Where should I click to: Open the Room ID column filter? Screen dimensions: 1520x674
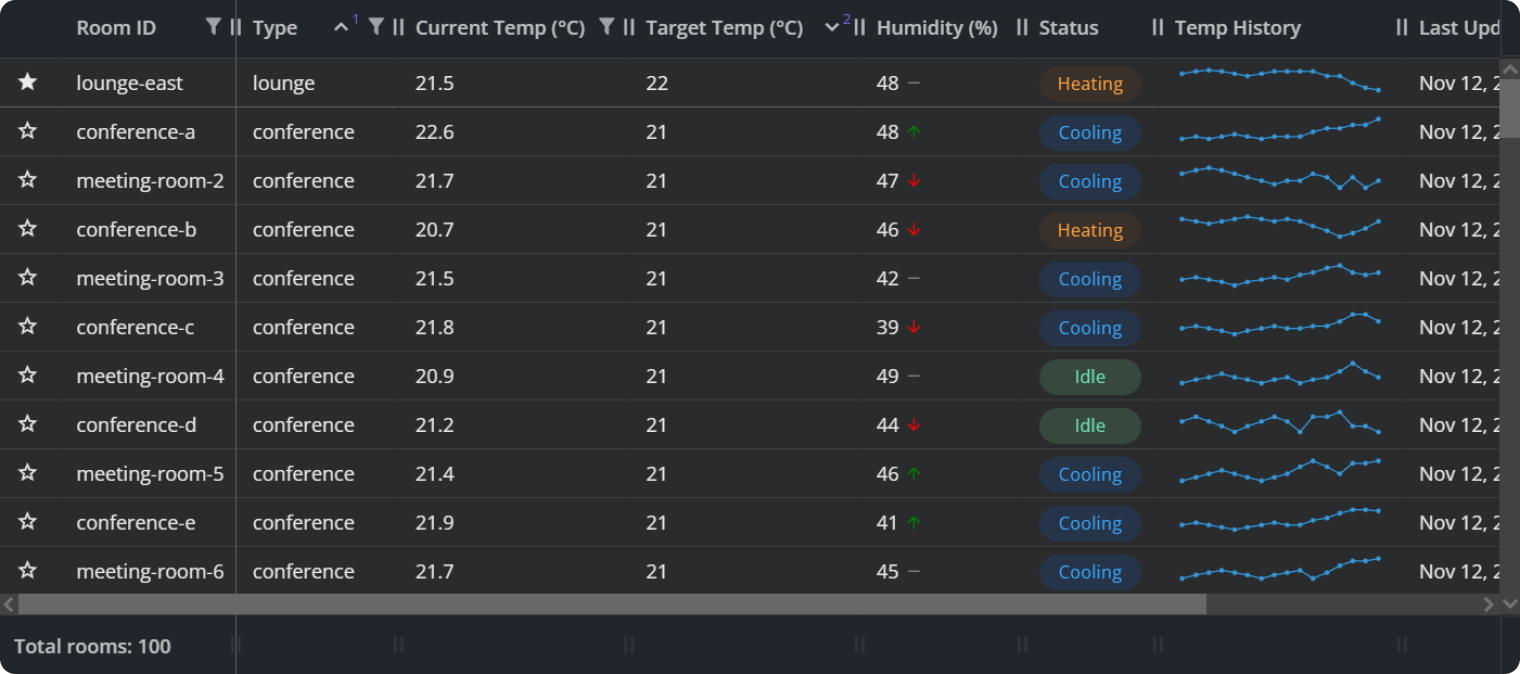pos(212,27)
